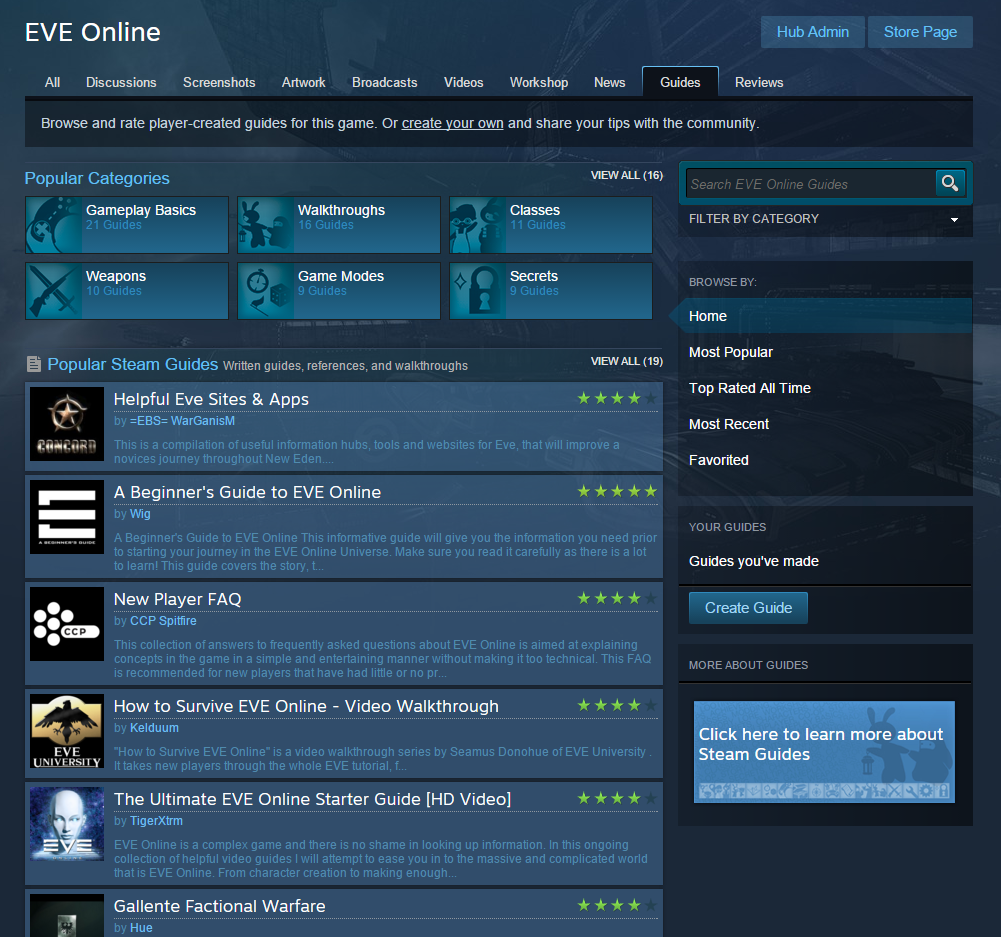Visit author Wig profile
Viewport: 1001px width, 937px height.
(140, 514)
